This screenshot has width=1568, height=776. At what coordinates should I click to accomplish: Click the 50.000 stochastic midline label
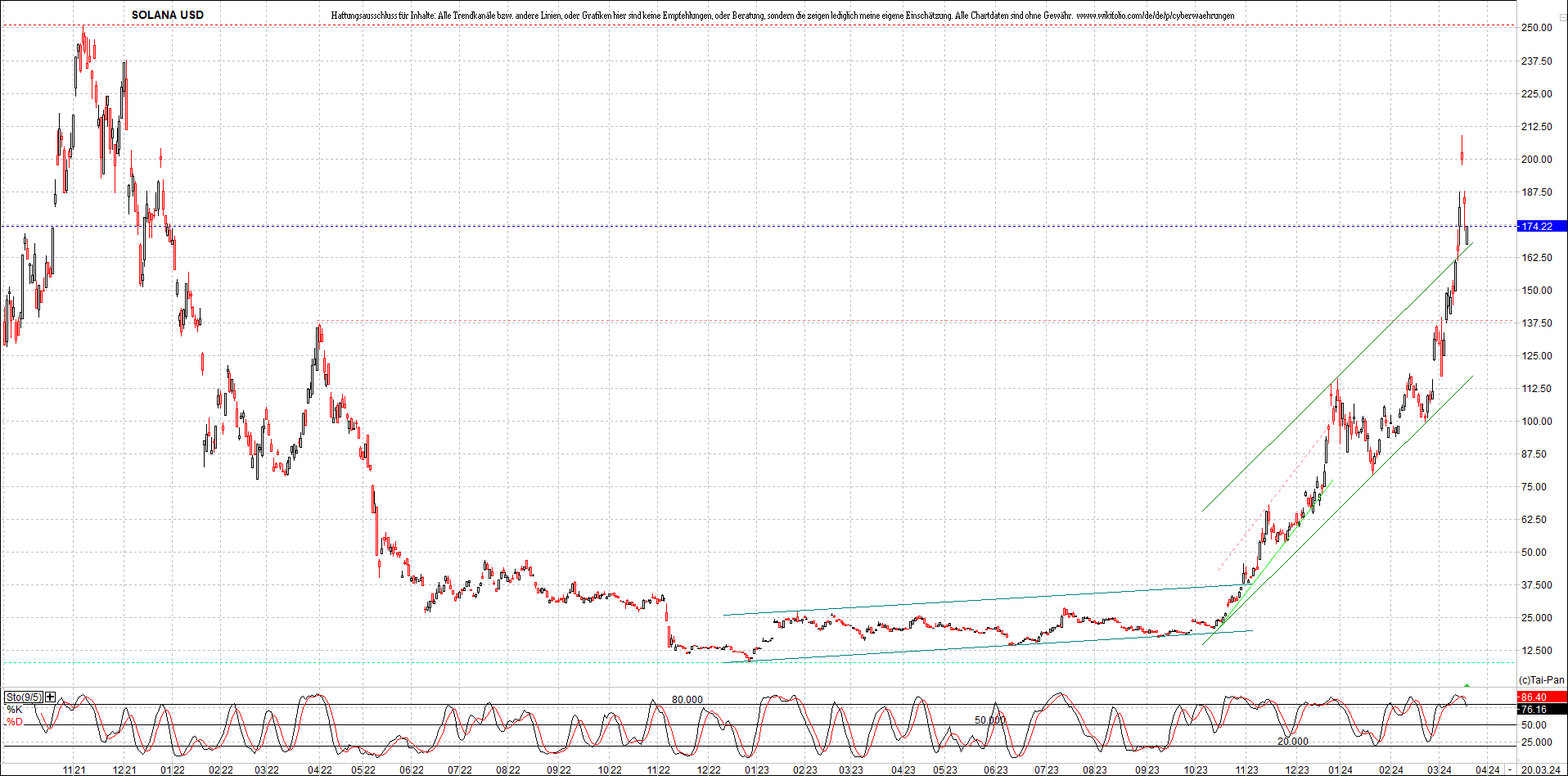pos(990,720)
